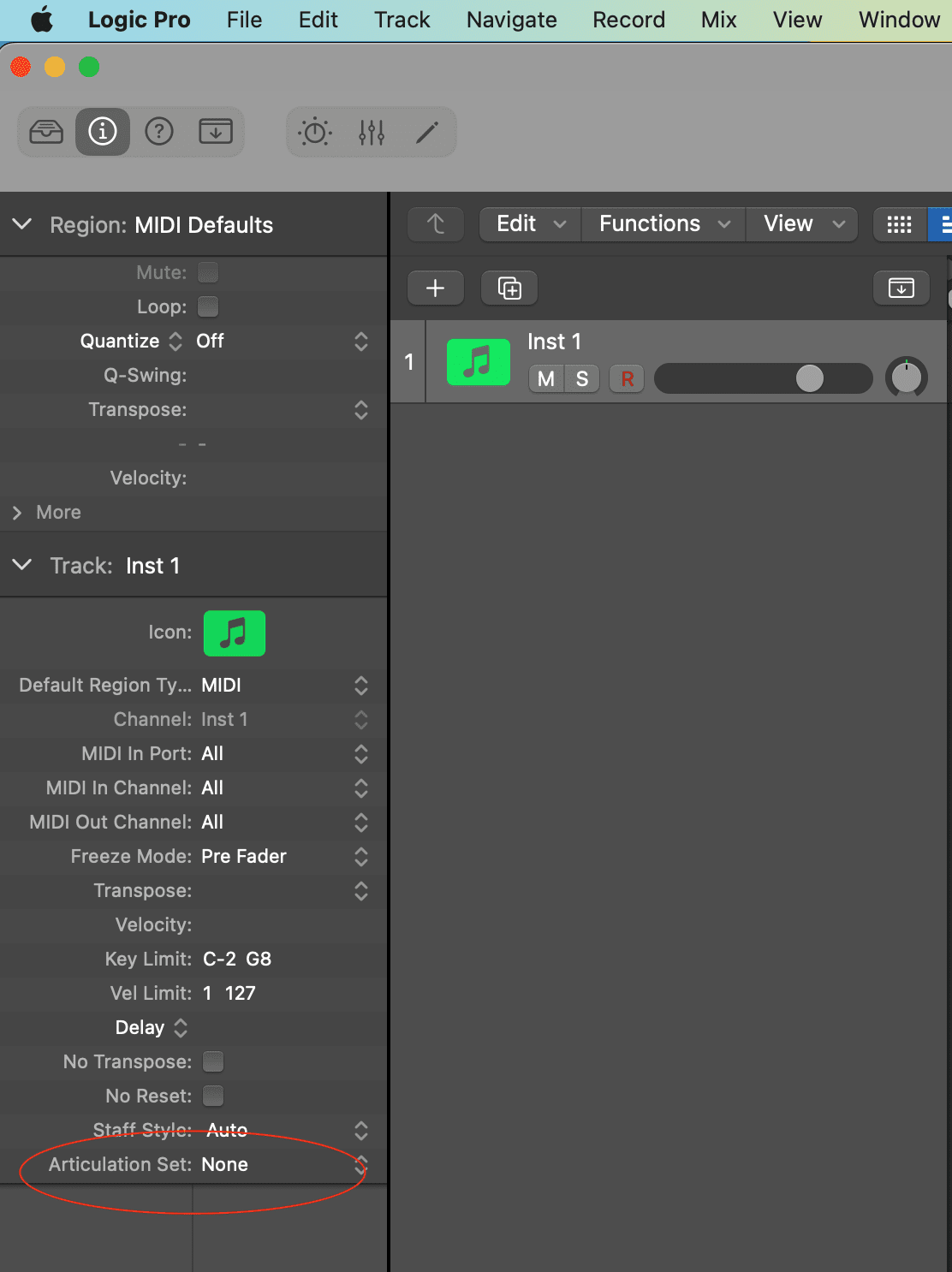Open the Apple menu
The image size is (952, 1272).
(x=42, y=20)
